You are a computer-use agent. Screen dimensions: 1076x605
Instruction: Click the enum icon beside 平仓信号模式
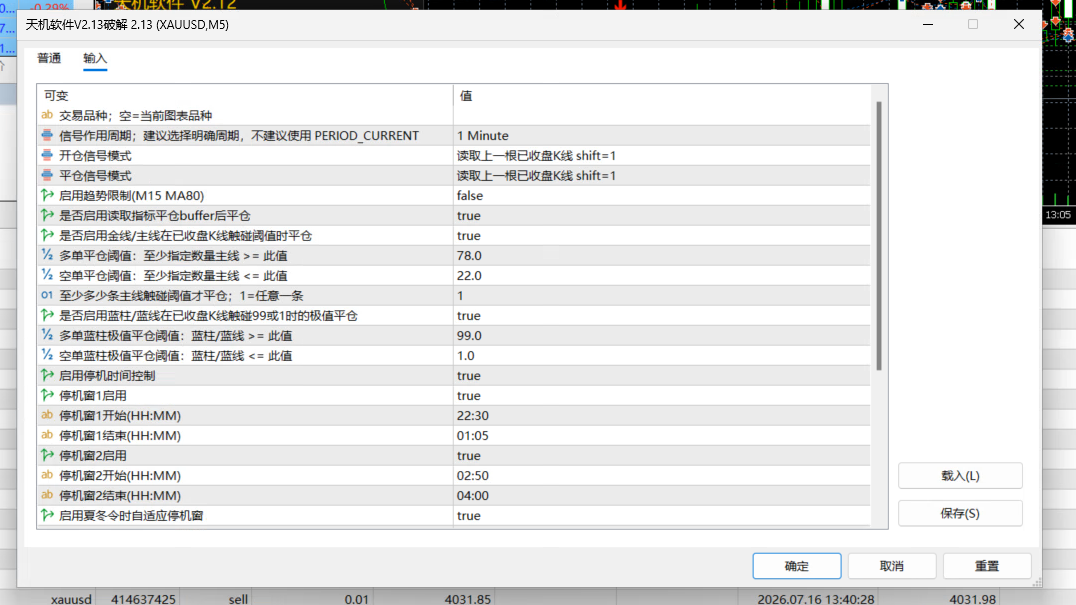pos(47,175)
